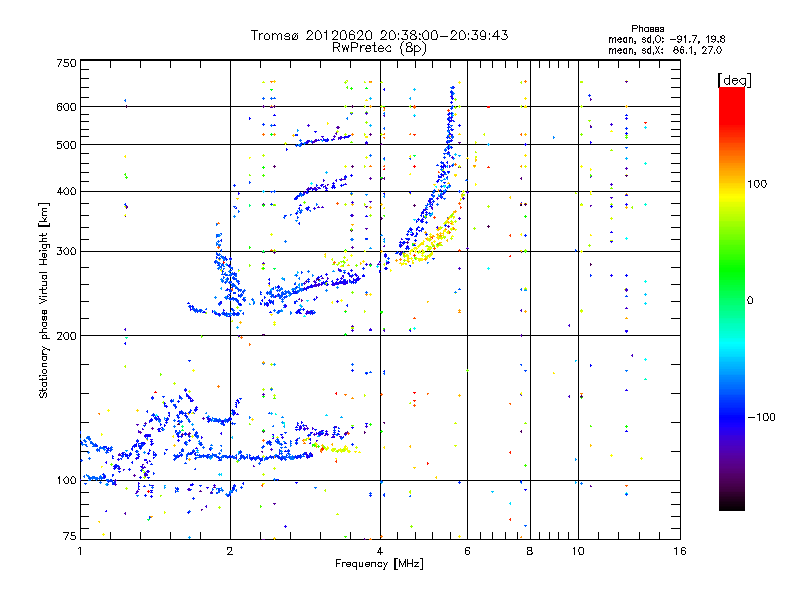Click the blue E-layer trace near 110 km
This screenshot has height=600, width=800.
[245, 457]
